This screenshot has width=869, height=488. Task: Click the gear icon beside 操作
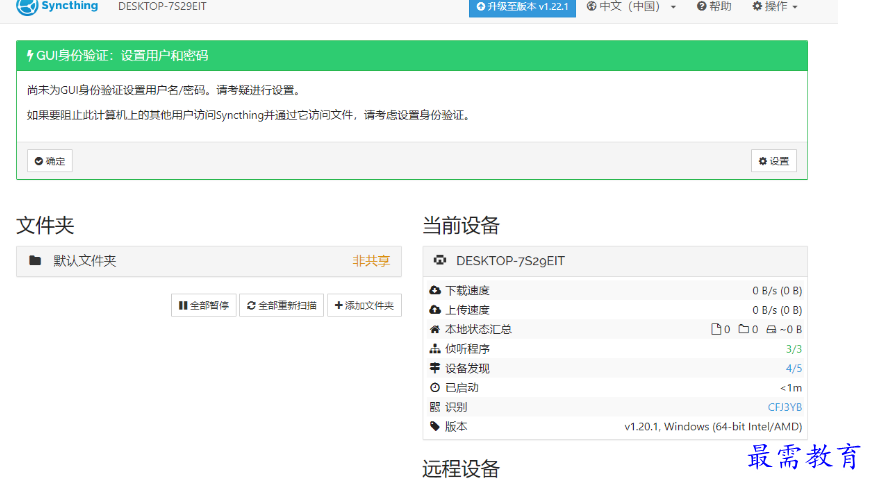coord(757,6)
